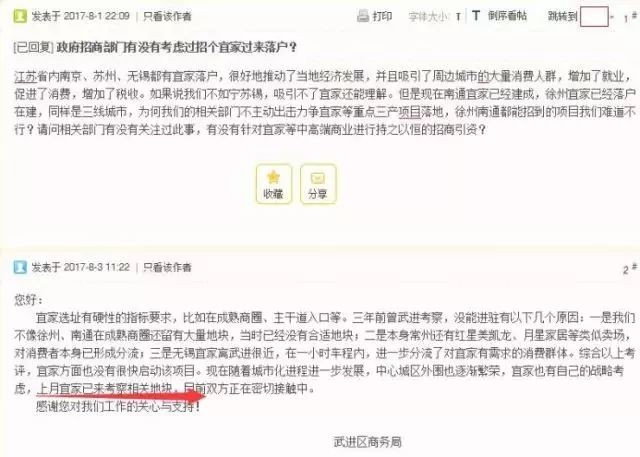Click the underlined 项目 keyword link
Viewport: 640px width, 457px height.
[x=409, y=111]
